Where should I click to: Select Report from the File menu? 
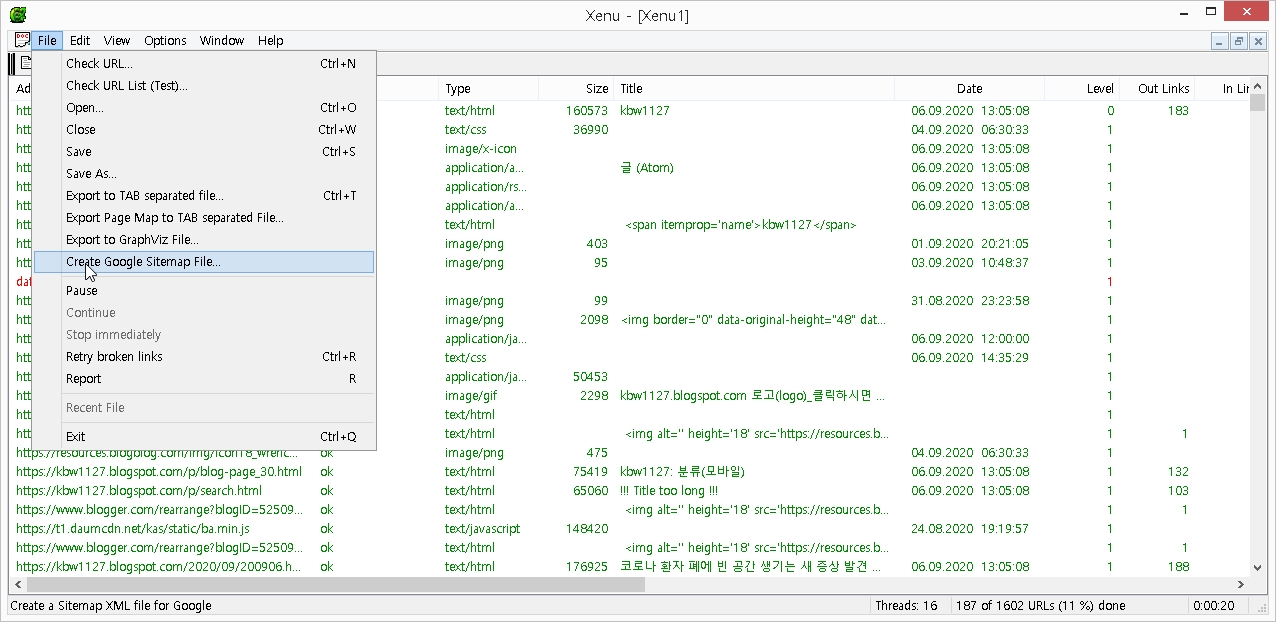[x=204, y=379]
